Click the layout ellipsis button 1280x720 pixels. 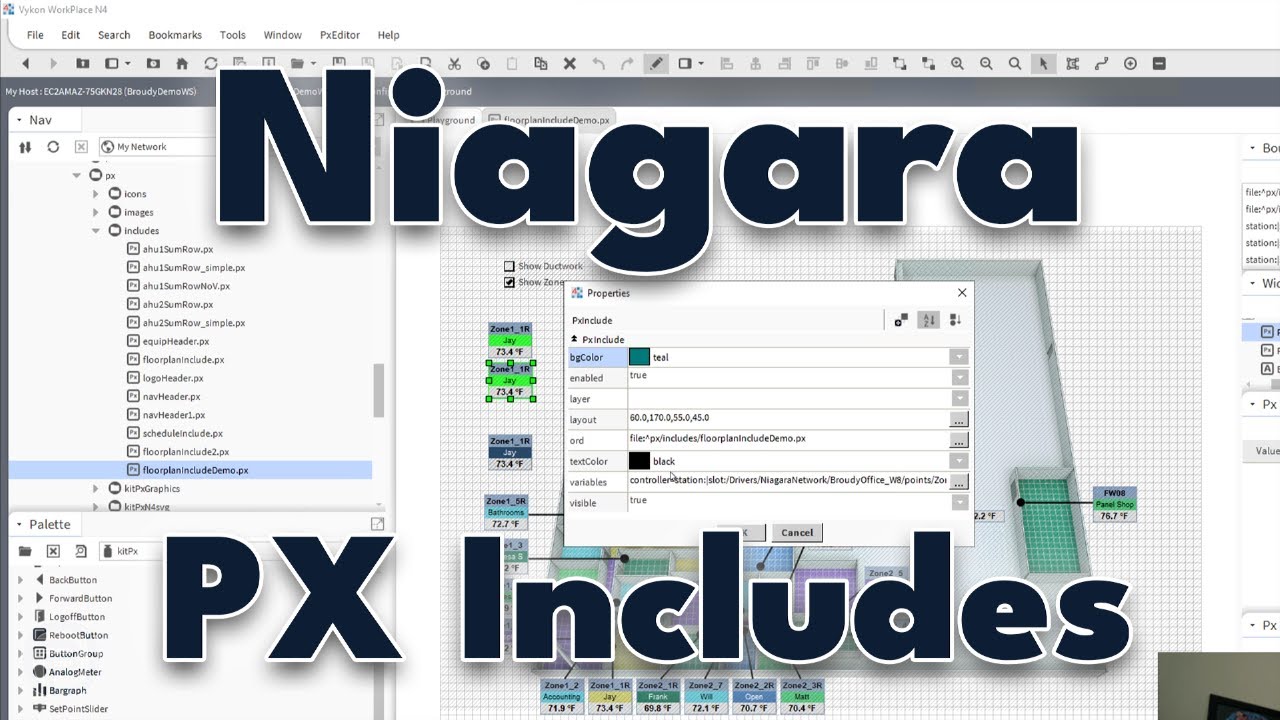click(959, 419)
